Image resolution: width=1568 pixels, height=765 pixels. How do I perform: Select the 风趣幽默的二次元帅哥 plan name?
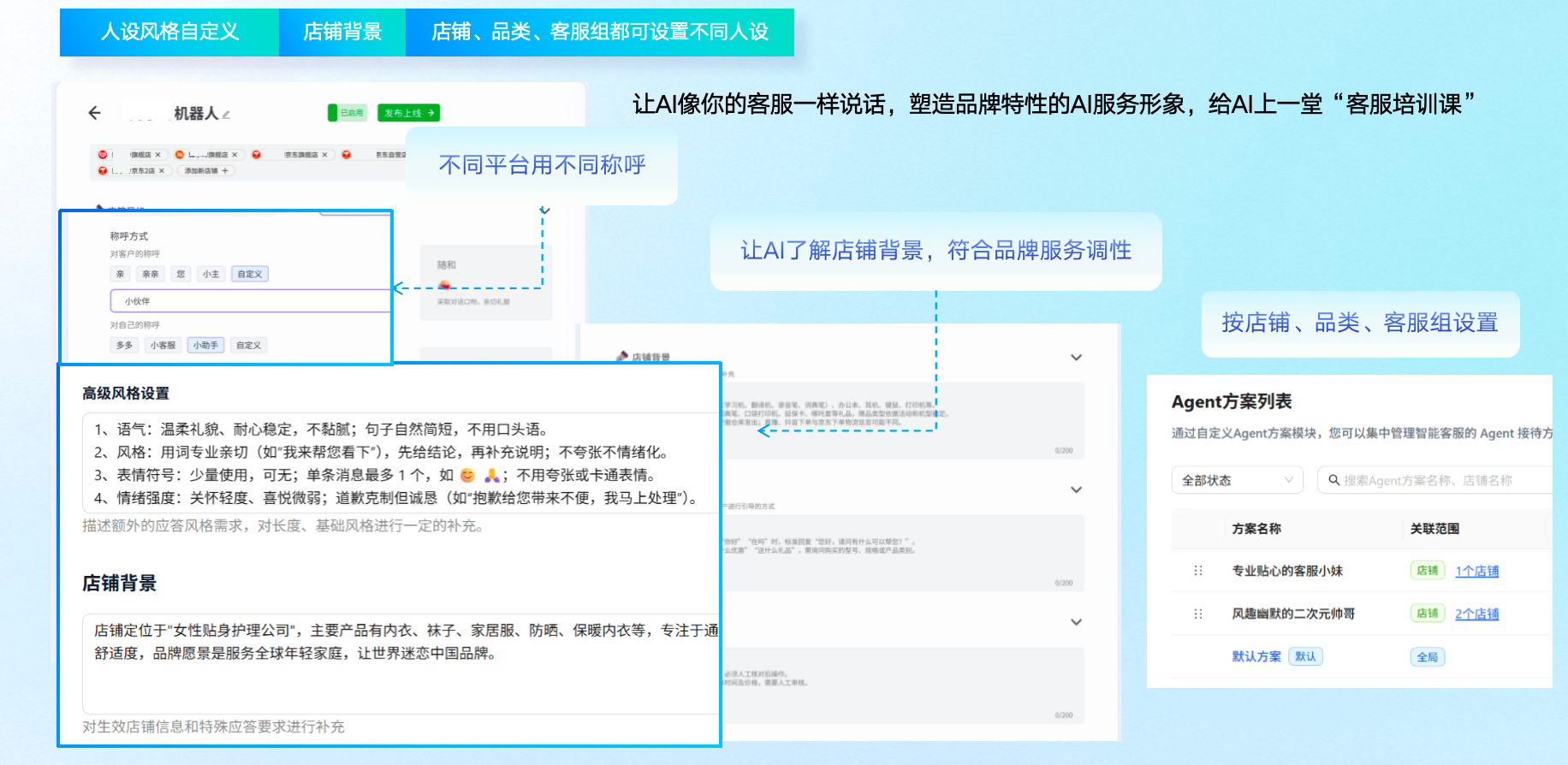(1293, 614)
